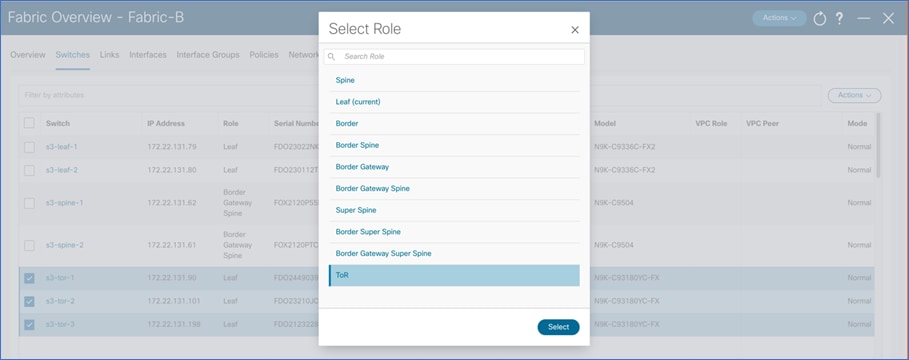The image size is (909, 360).
Task: Click IP address 172.22.131.79
Action: coord(172,147)
